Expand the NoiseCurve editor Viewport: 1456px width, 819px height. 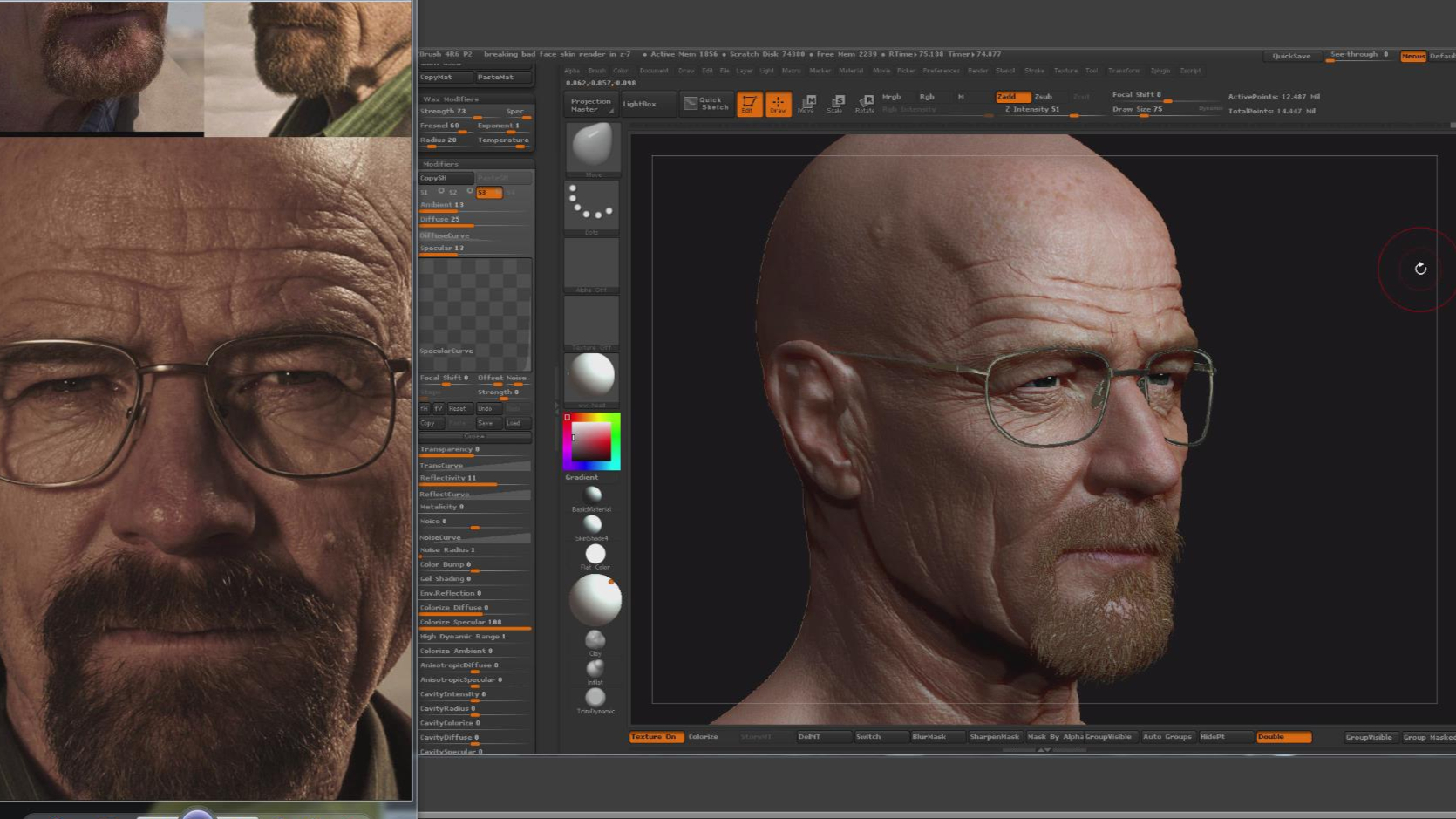click(x=475, y=537)
